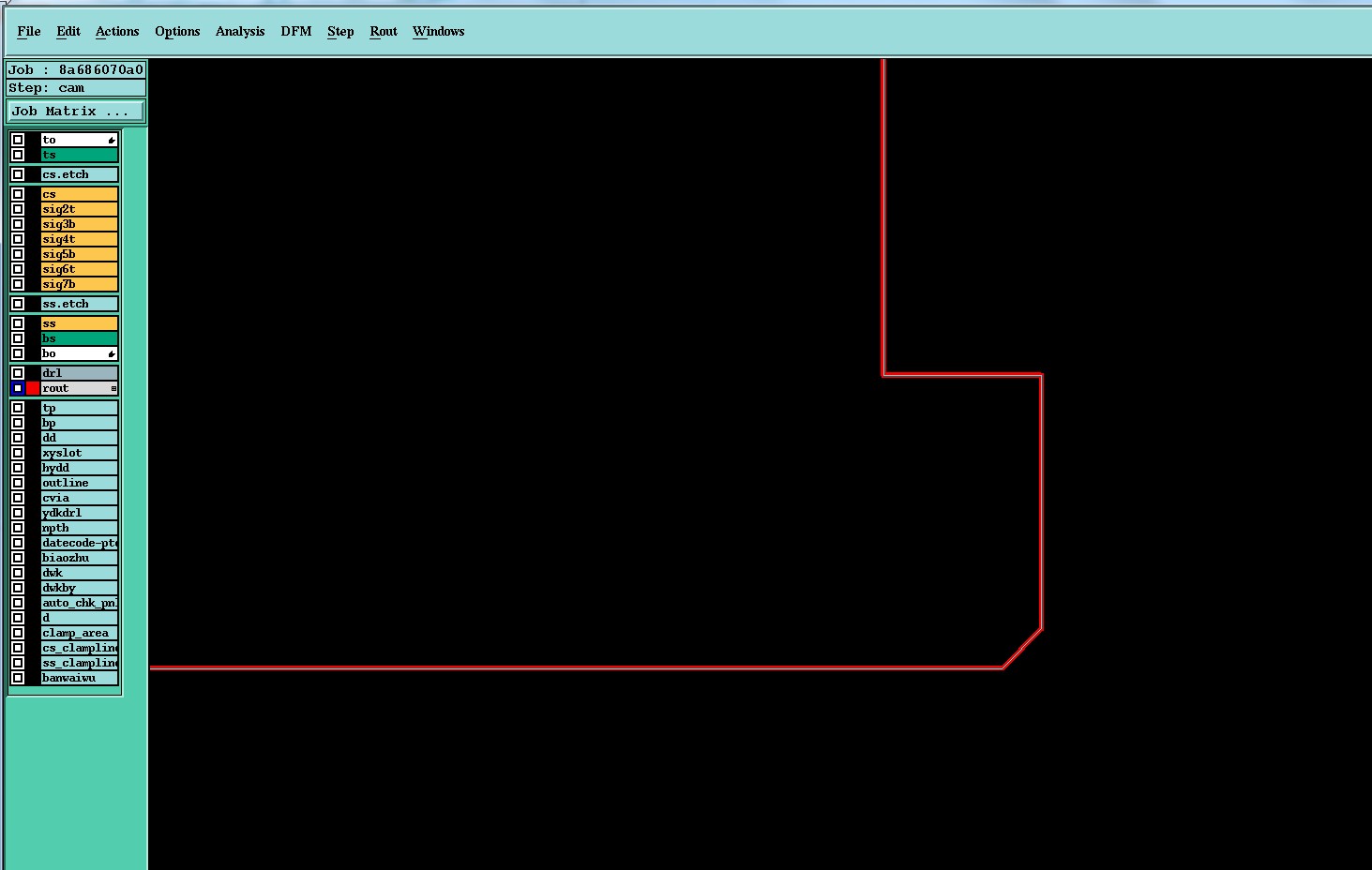Select the 'tp' layer name
The width and height of the screenshot is (1372, 870).
80,408
